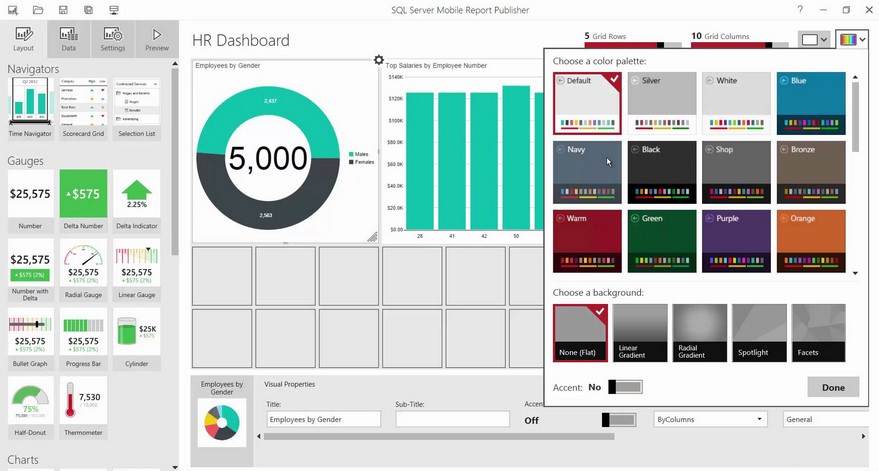The image size is (879, 471).
Task: Click properties scroll left arrow
Action: click(259, 436)
